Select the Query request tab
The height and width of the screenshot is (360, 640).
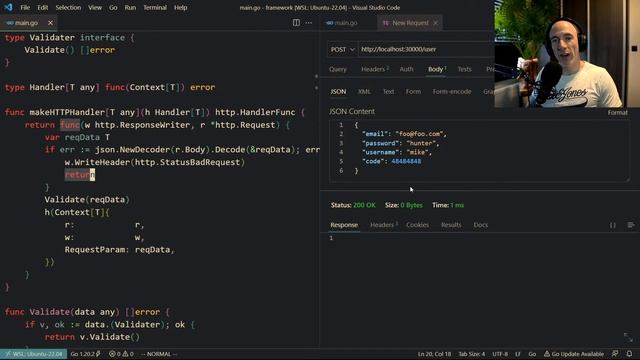click(338, 69)
